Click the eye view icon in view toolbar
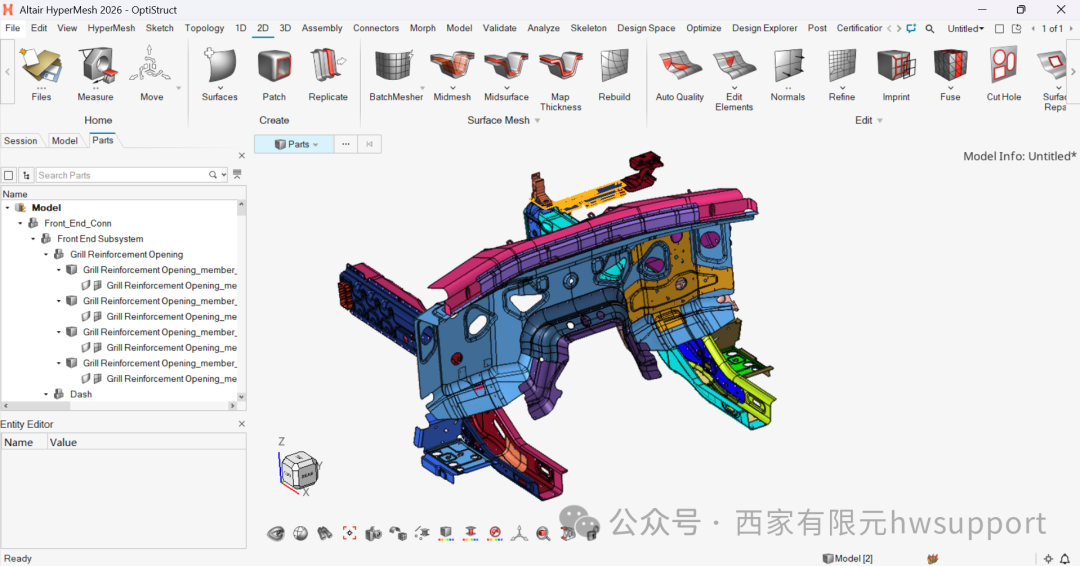 tap(276, 533)
